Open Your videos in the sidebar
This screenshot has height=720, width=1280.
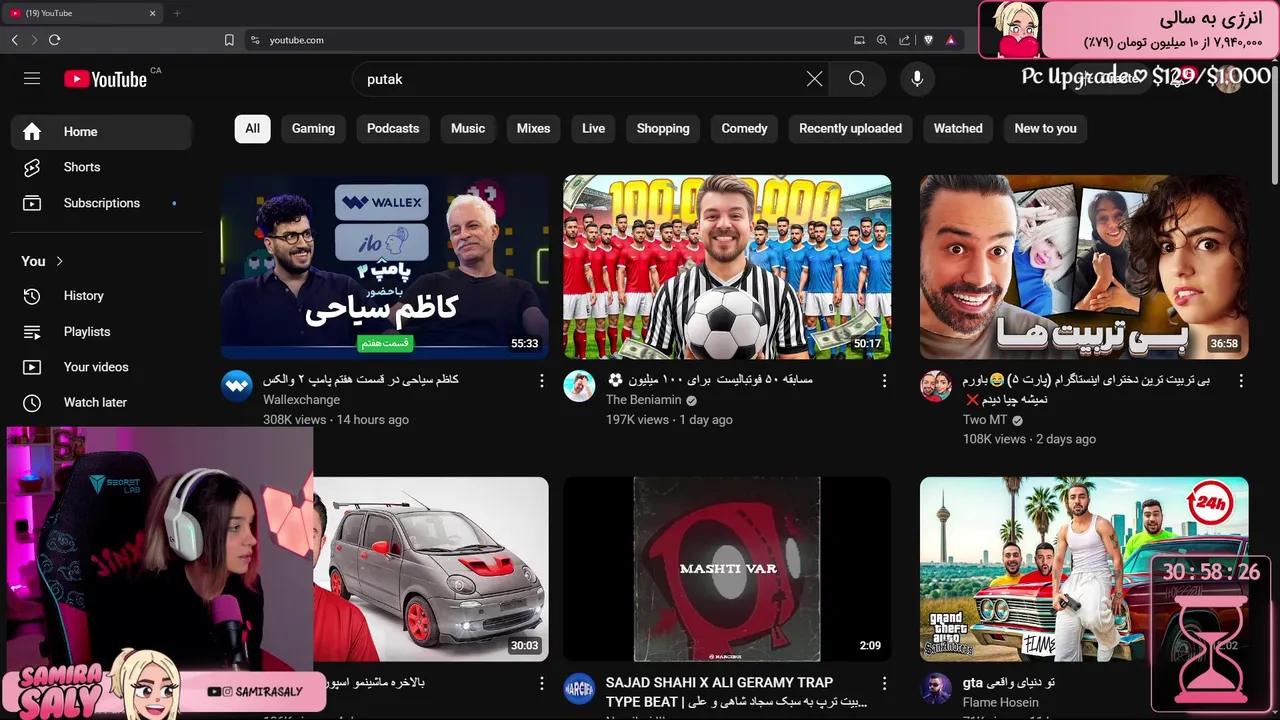[x=101, y=367]
